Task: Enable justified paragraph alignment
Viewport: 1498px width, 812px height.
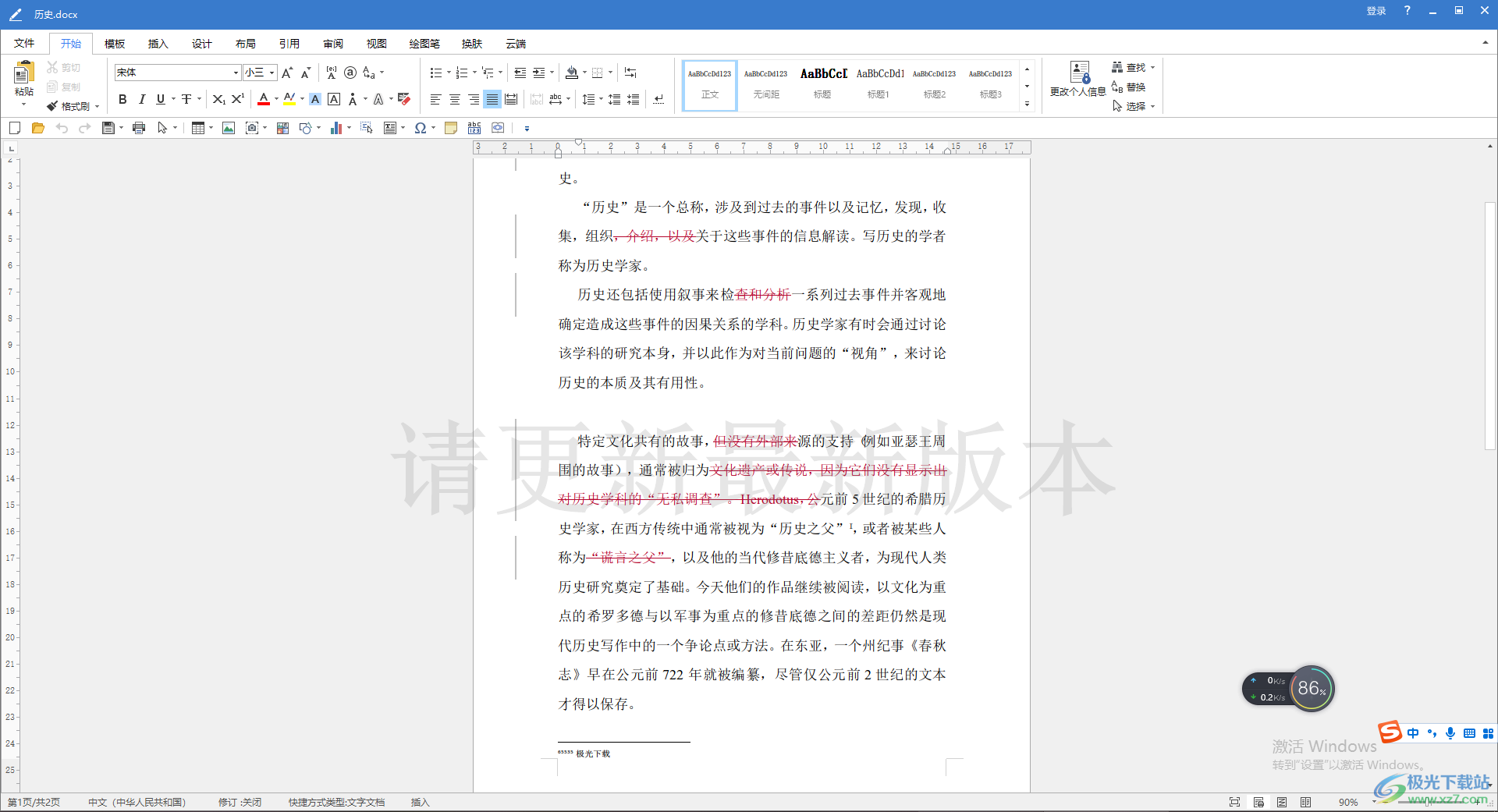Action: point(492,99)
